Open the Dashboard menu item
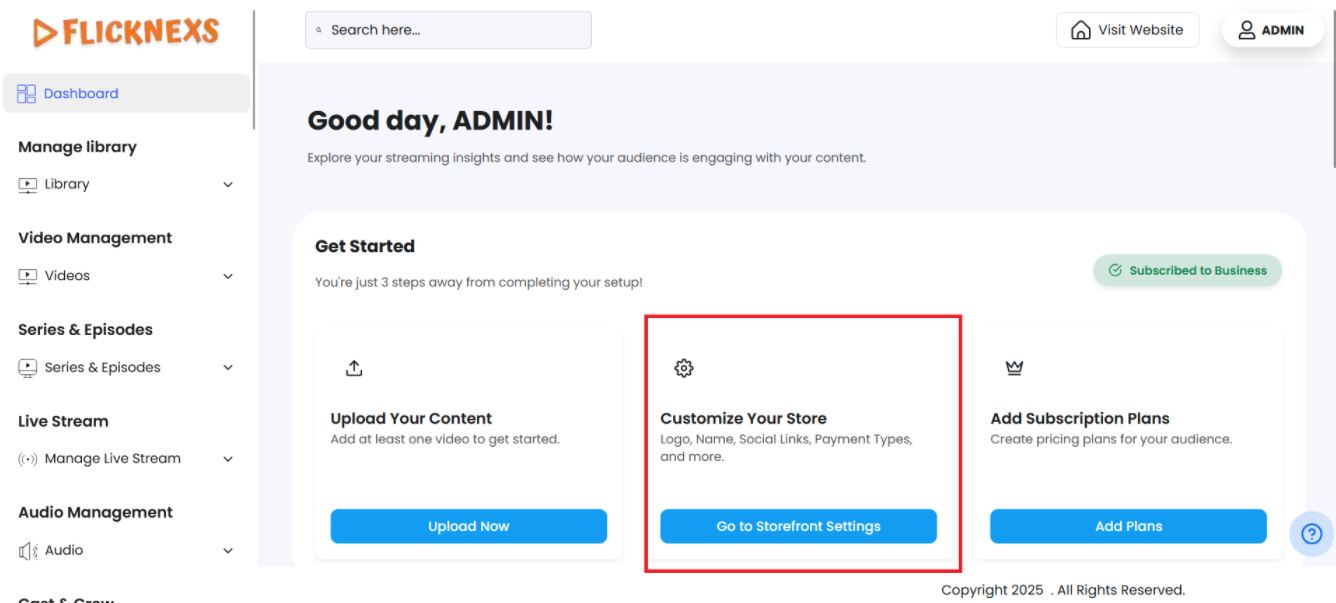Image resolution: width=1336 pixels, height=603 pixels. (81, 94)
